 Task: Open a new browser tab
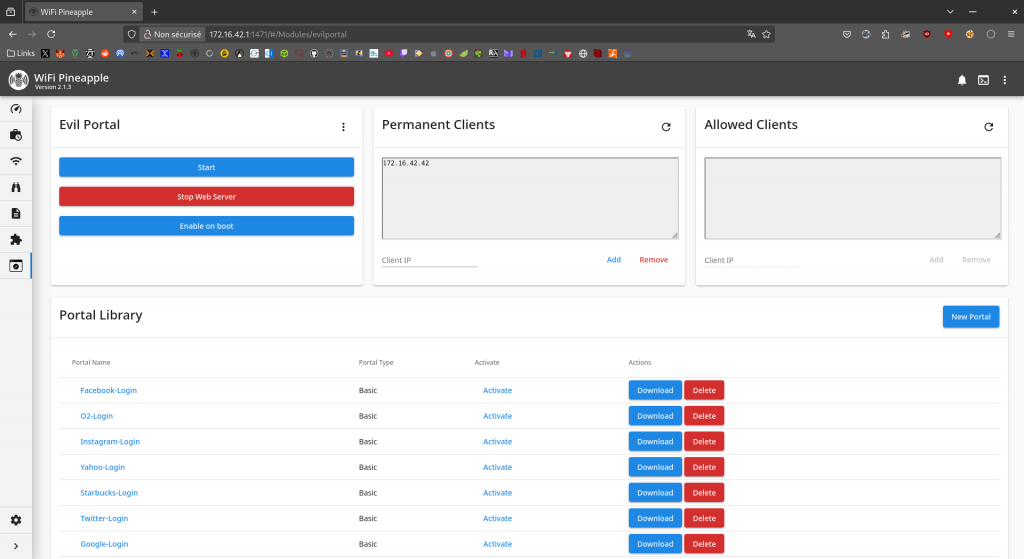click(154, 12)
